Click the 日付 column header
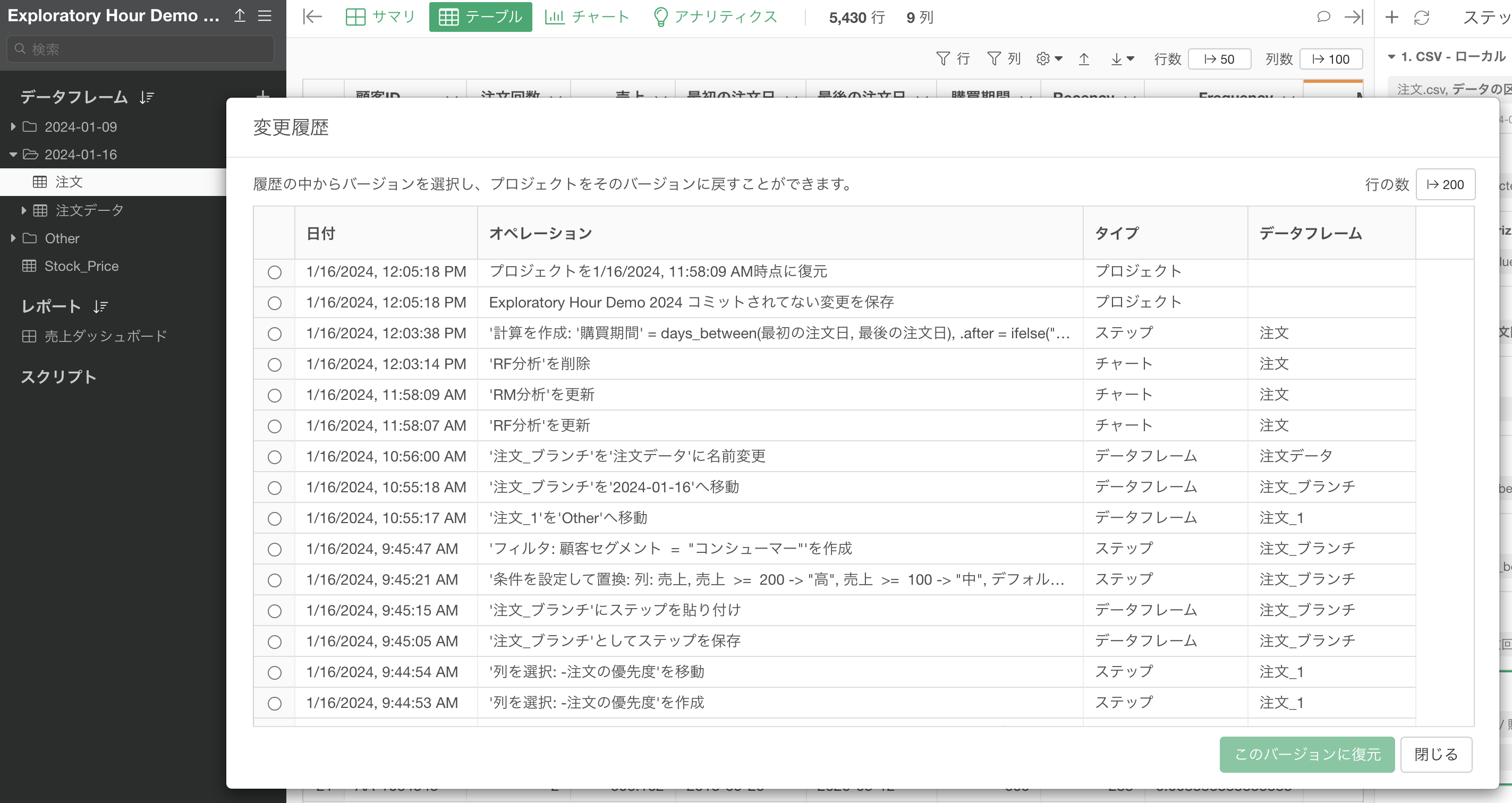This screenshot has height=803, width=1512. [386, 233]
